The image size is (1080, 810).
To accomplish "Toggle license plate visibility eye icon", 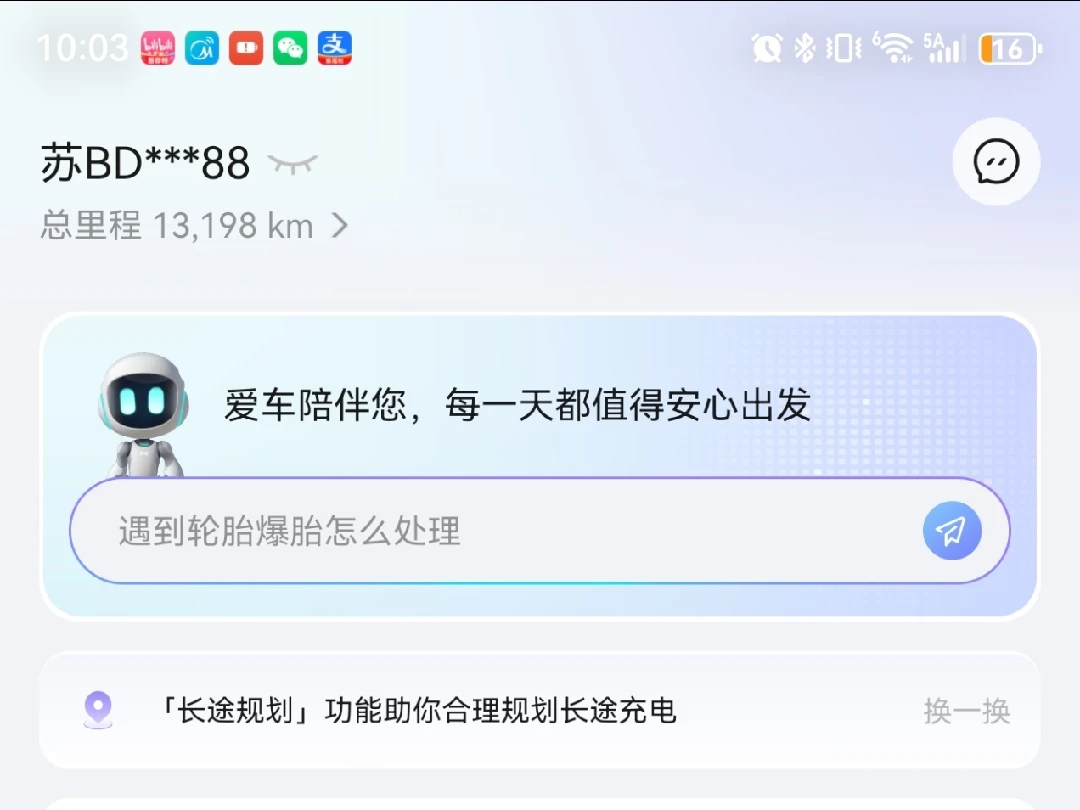I will pos(293,165).
